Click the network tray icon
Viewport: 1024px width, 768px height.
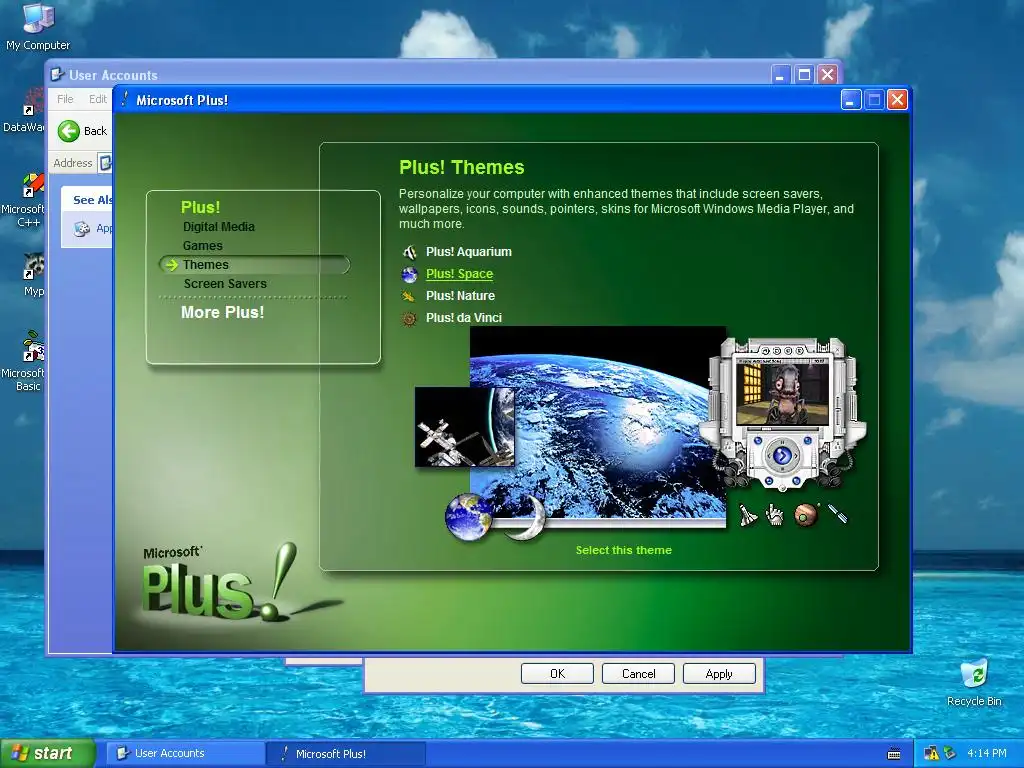click(x=950, y=753)
